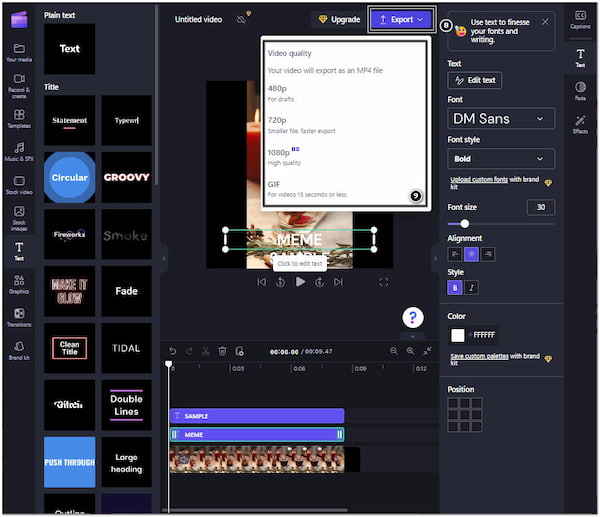Screen dimensions: 600x517
Task: Toggle Bold style button
Action: 455,288
